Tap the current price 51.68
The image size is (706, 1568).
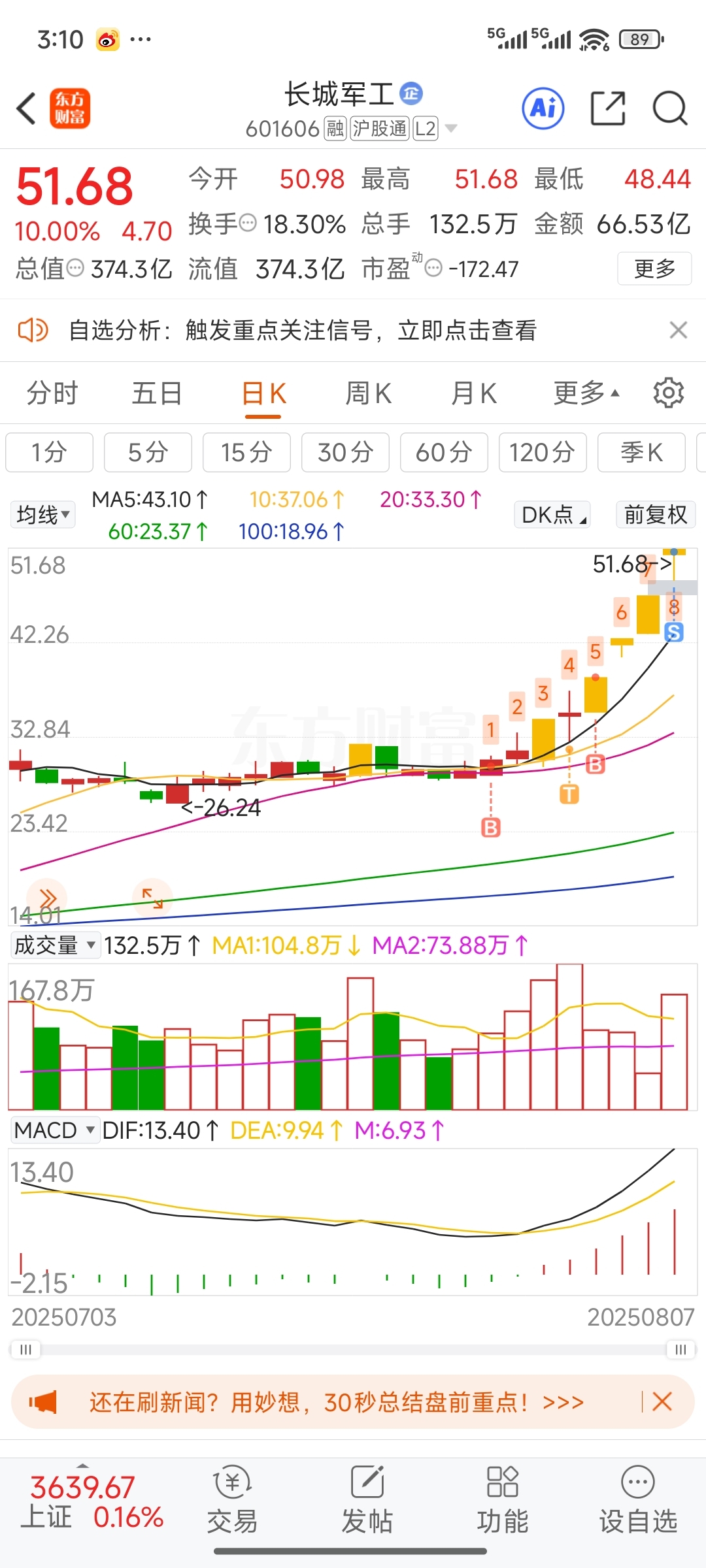click(x=75, y=186)
